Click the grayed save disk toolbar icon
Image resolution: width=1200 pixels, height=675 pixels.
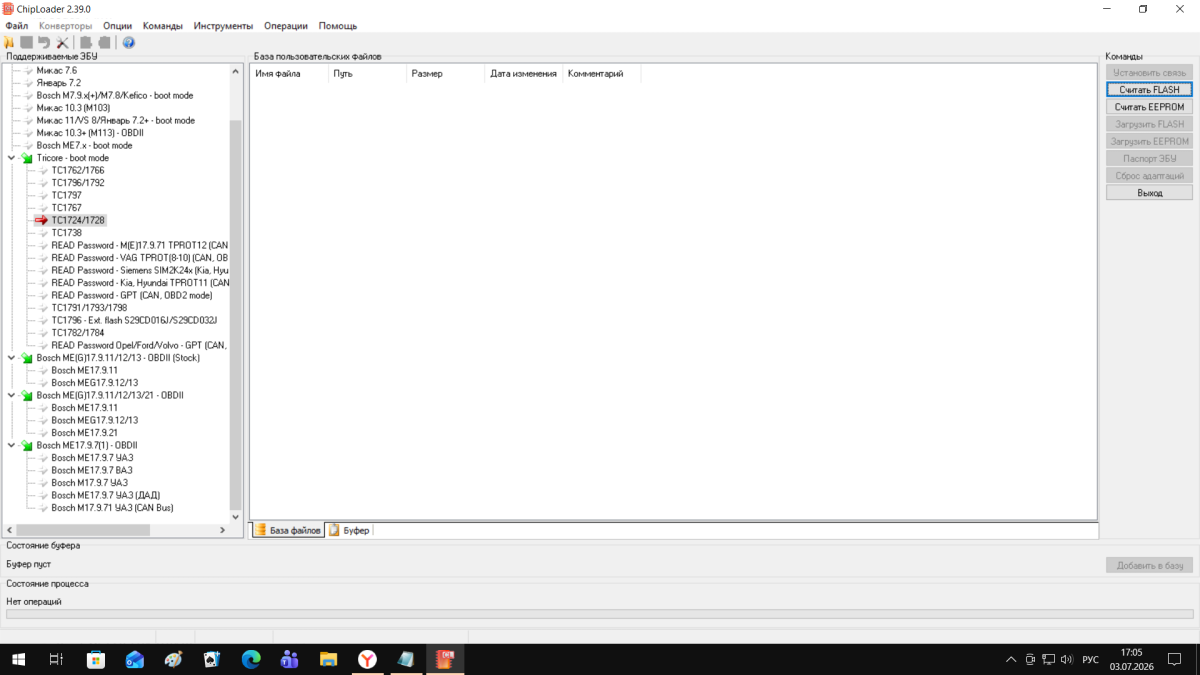point(27,42)
